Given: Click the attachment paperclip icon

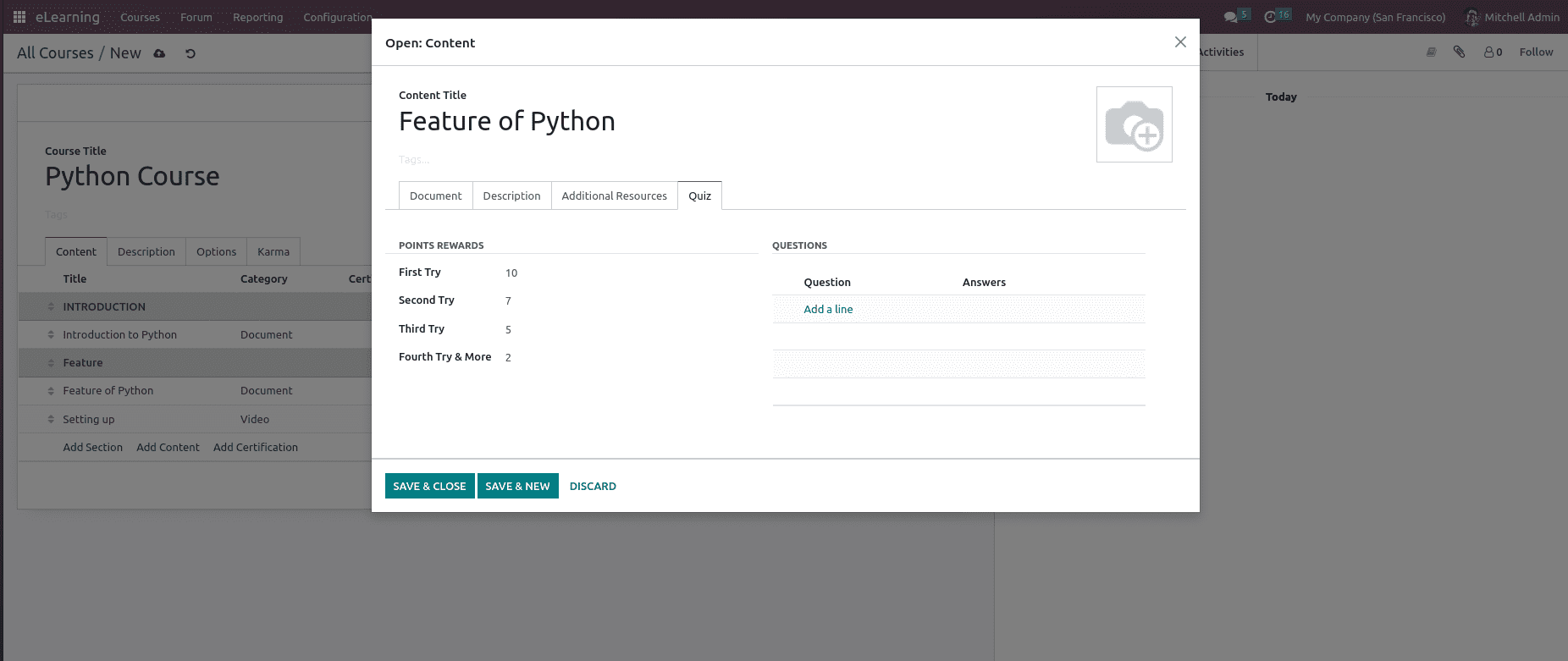Looking at the screenshot, I should [1459, 52].
